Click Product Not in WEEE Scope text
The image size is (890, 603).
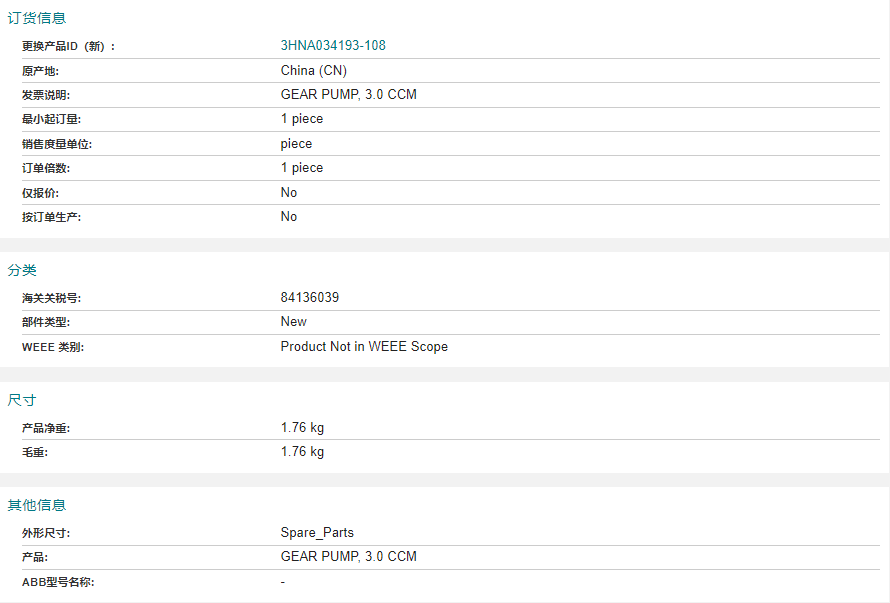click(x=364, y=346)
